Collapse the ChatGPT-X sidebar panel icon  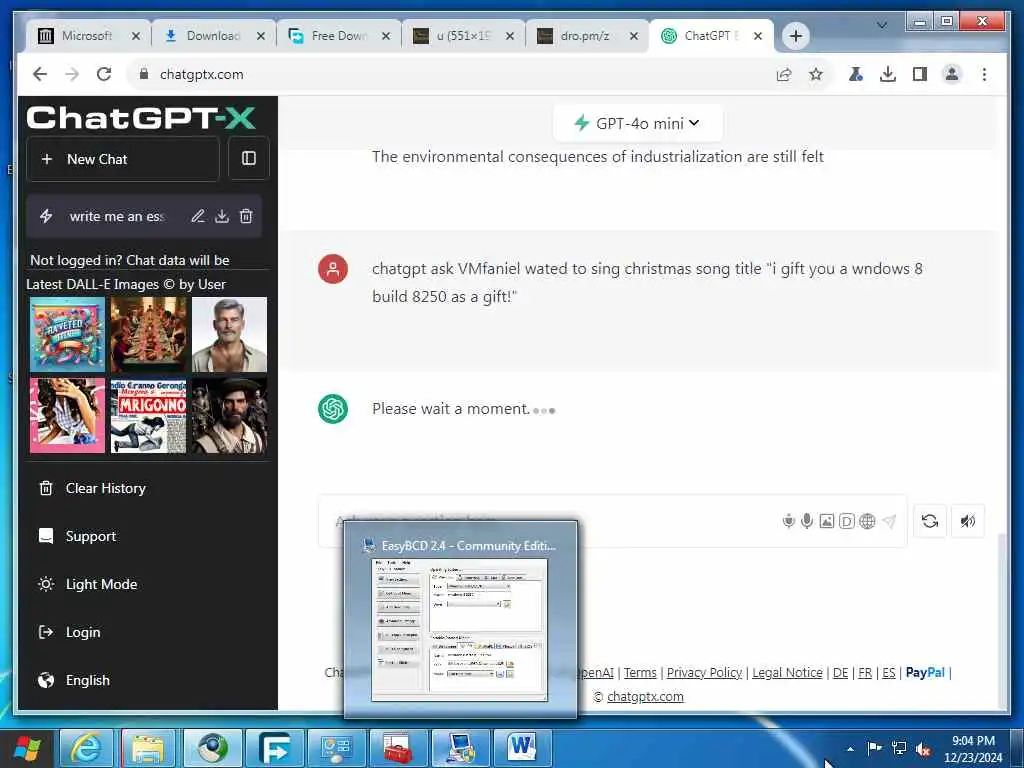click(x=249, y=158)
